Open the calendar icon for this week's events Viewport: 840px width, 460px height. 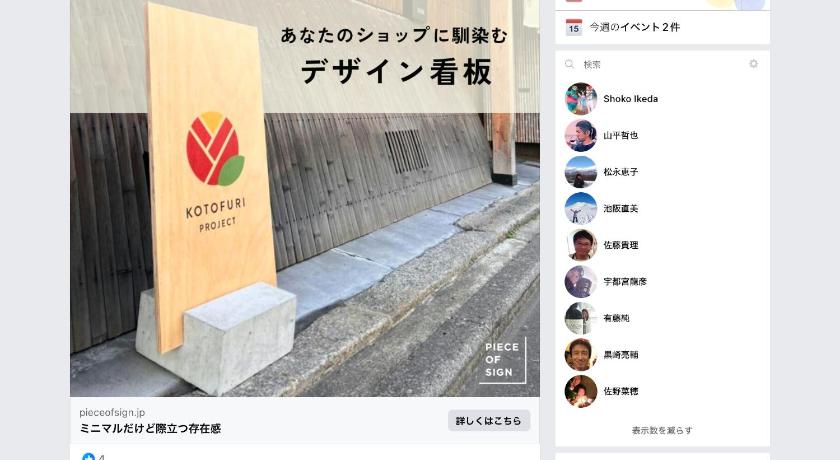pyautogui.click(x=574, y=27)
